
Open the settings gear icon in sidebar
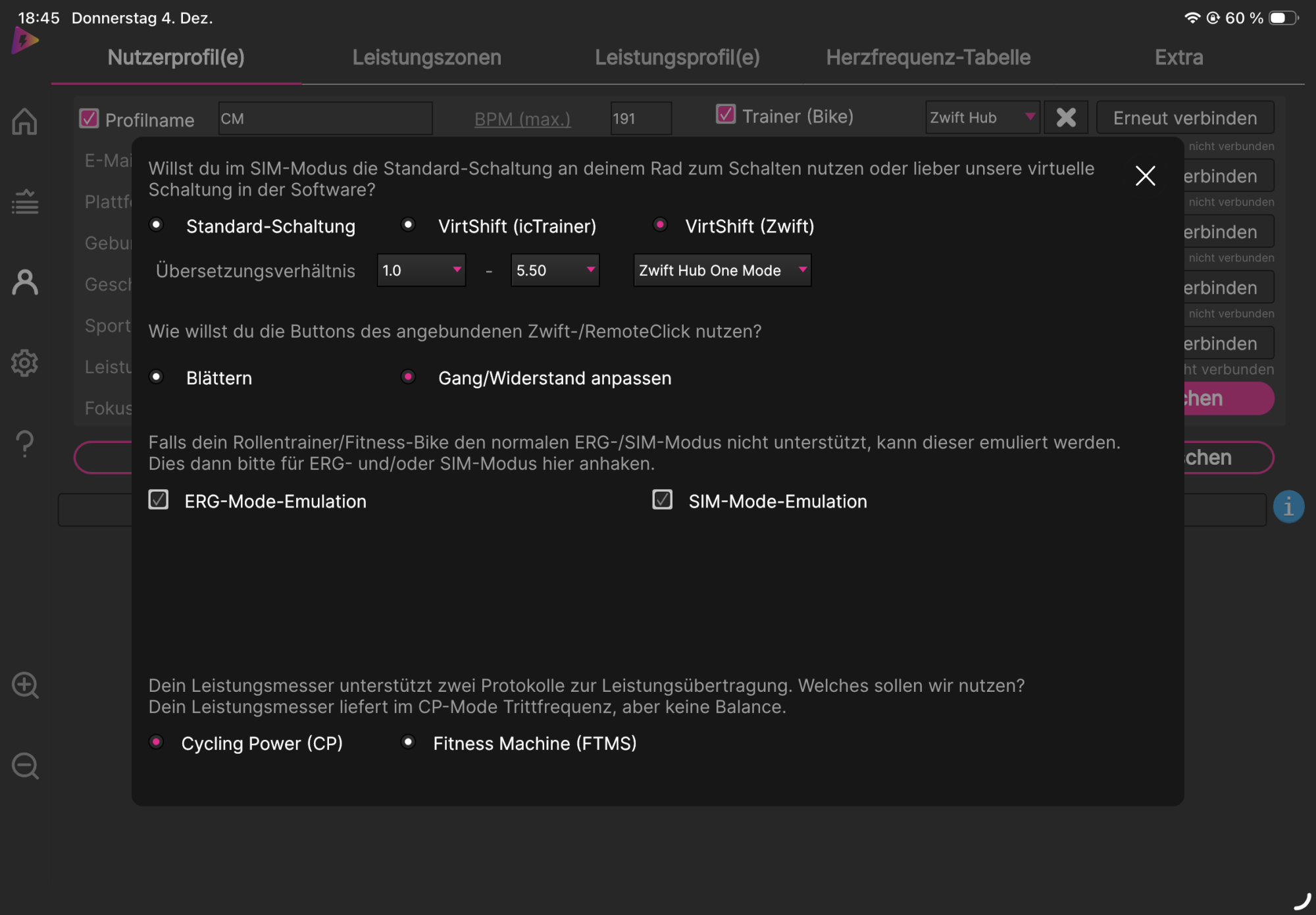[24, 363]
